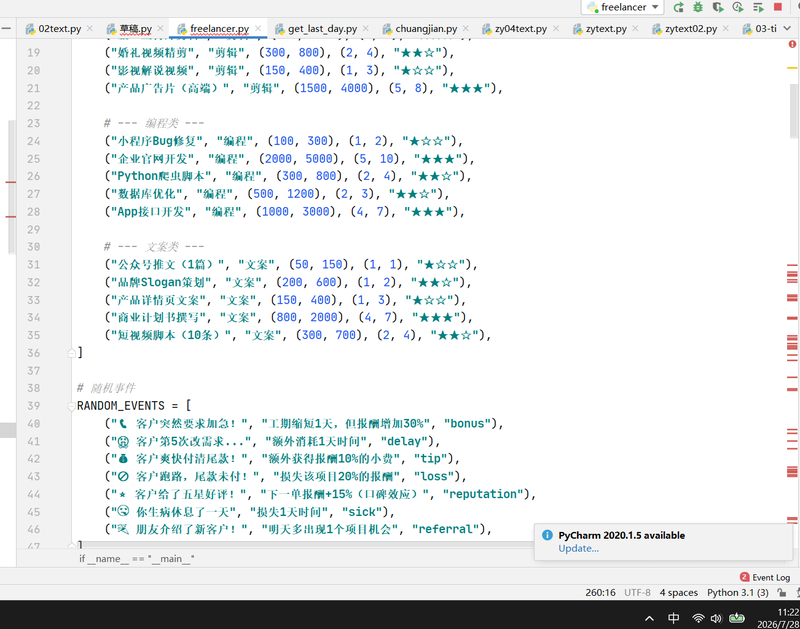The image size is (800, 629).
Task: Switch to the zy04text.py tab
Action: [x=520, y=29]
